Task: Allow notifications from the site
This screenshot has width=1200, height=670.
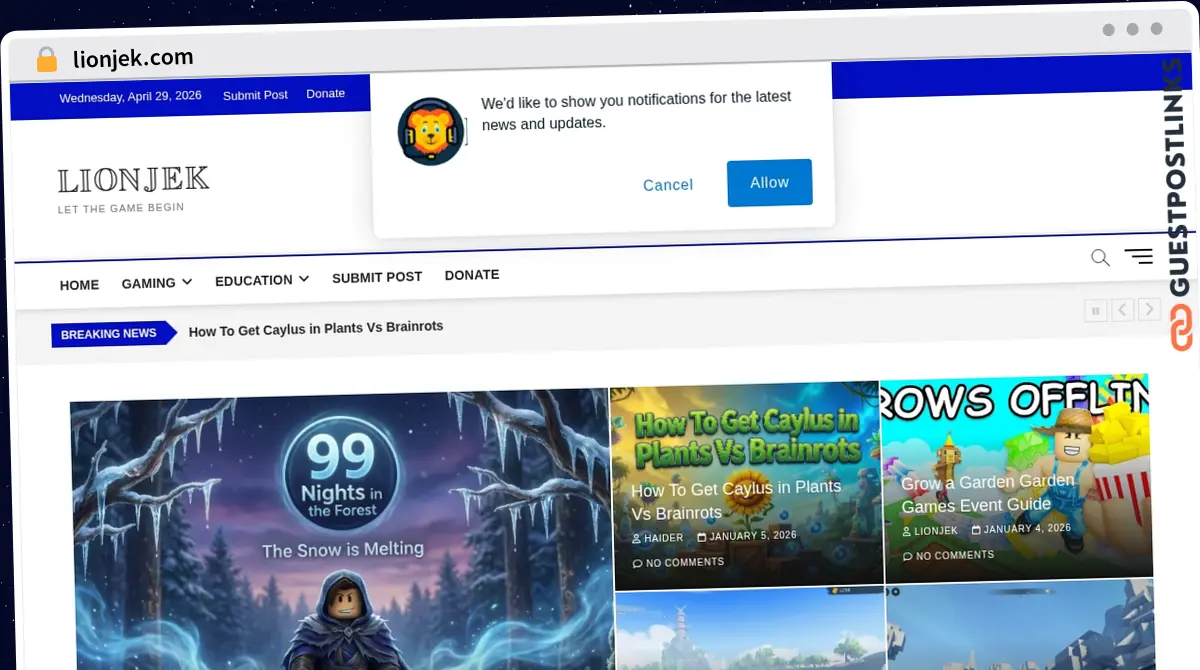Action: (770, 182)
